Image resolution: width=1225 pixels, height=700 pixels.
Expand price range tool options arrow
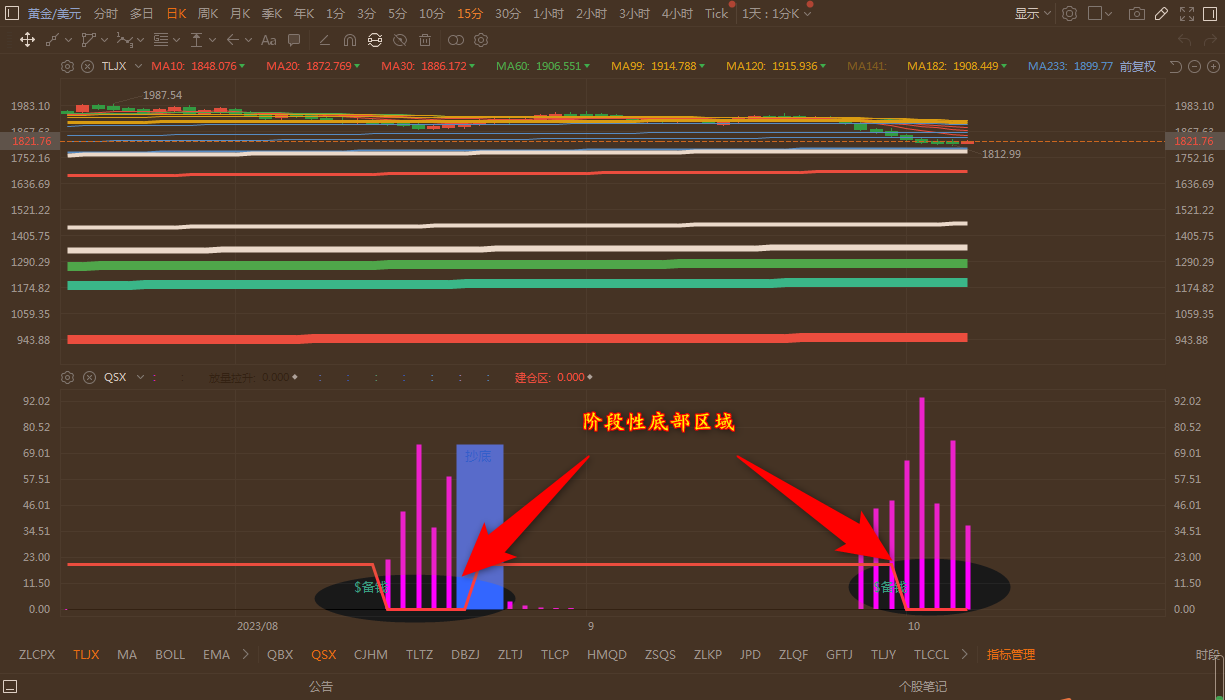(212, 40)
